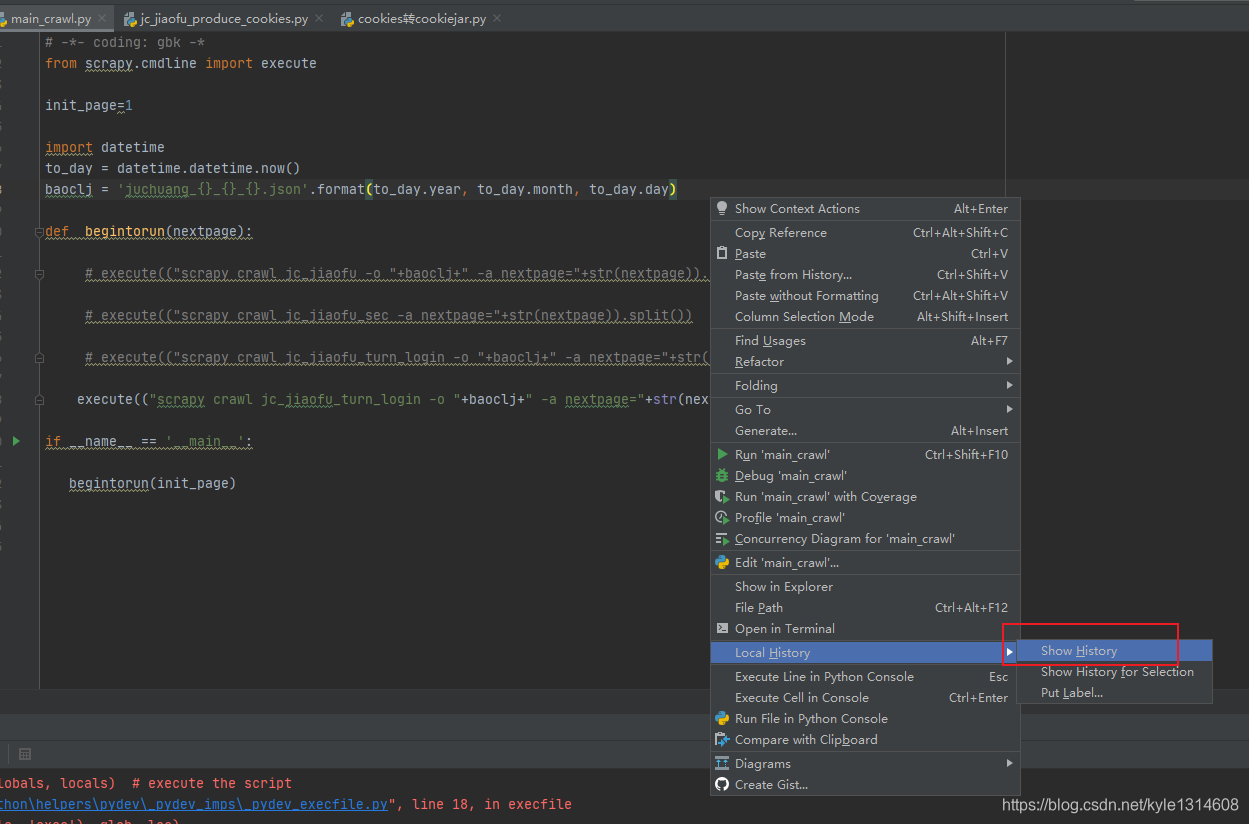Click clipboard icon next to Paste
1249x824 pixels.
722,254
